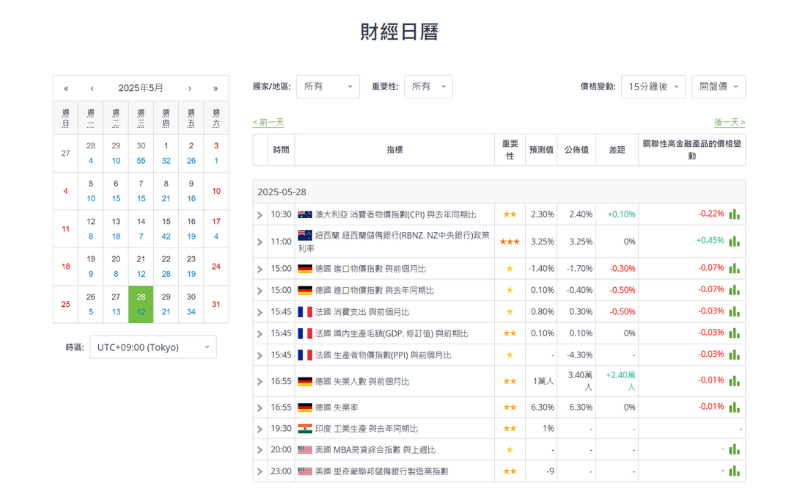The height and width of the screenshot is (500, 800).
Task: Go to previous month in calendar
Action: [x=91, y=88]
